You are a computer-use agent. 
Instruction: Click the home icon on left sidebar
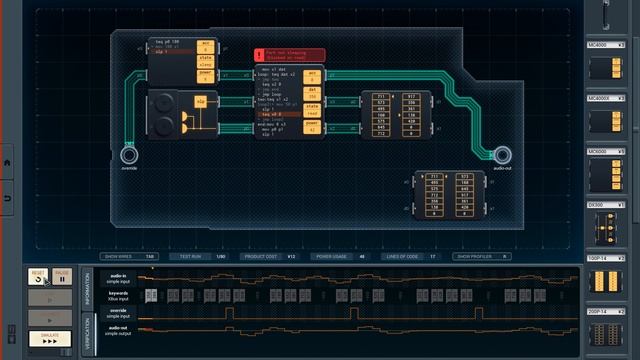7,162
